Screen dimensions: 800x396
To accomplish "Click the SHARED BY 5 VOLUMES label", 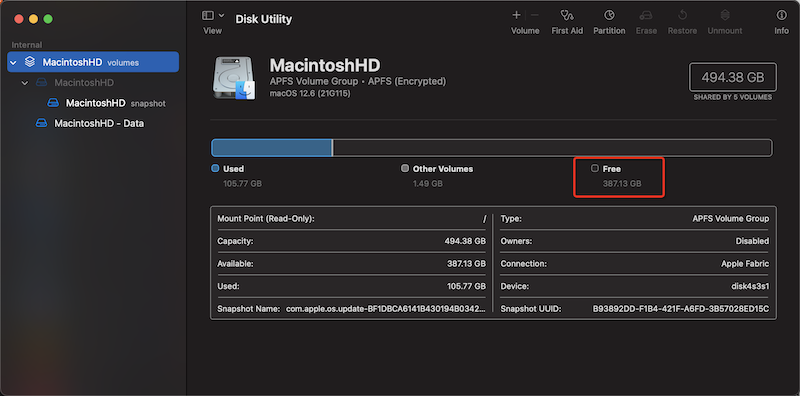I will [x=733, y=97].
